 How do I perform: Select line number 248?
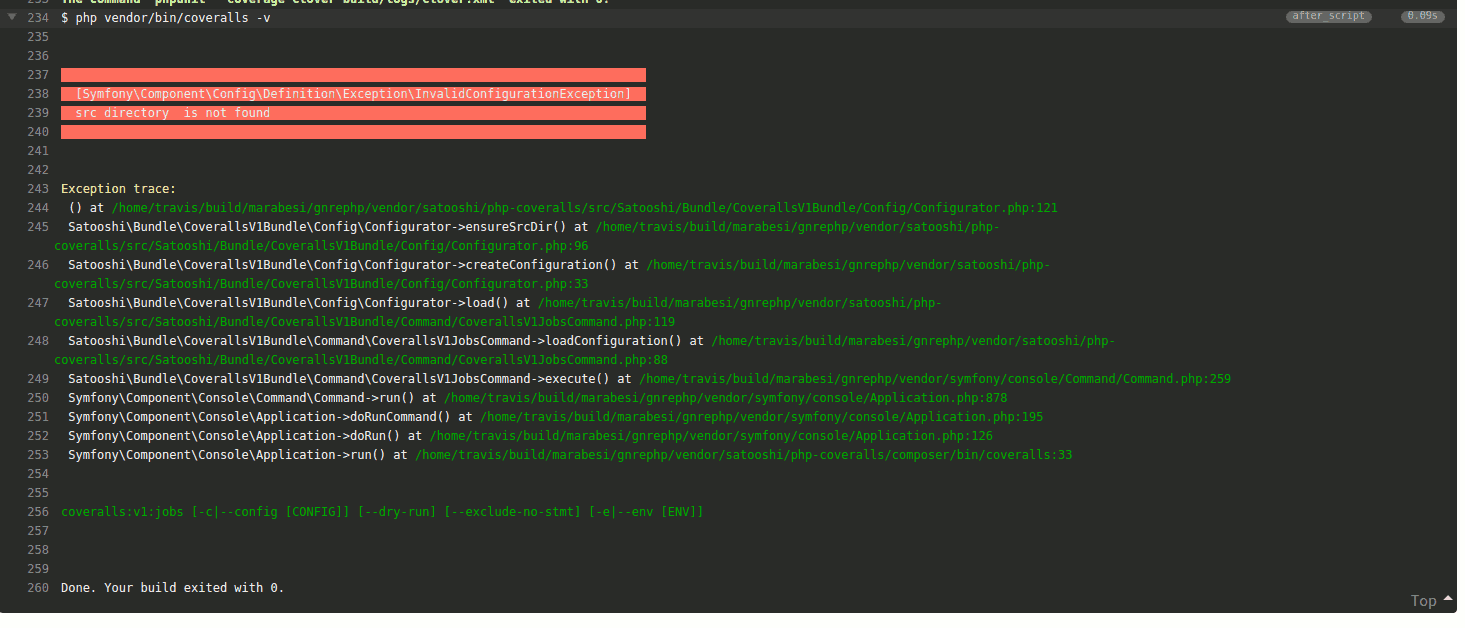[39, 341]
